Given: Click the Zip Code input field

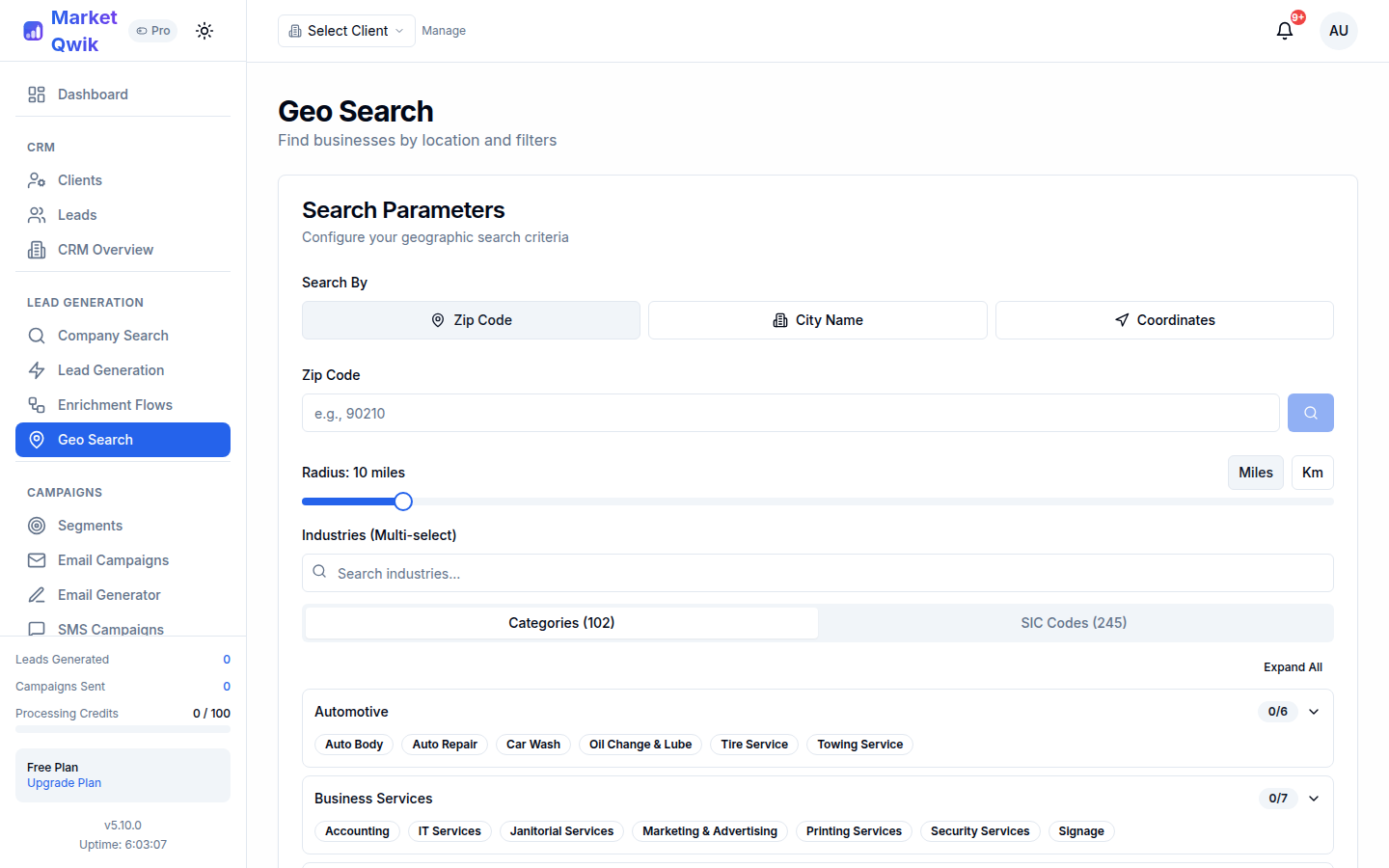Looking at the screenshot, I should (x=791, y=412).
